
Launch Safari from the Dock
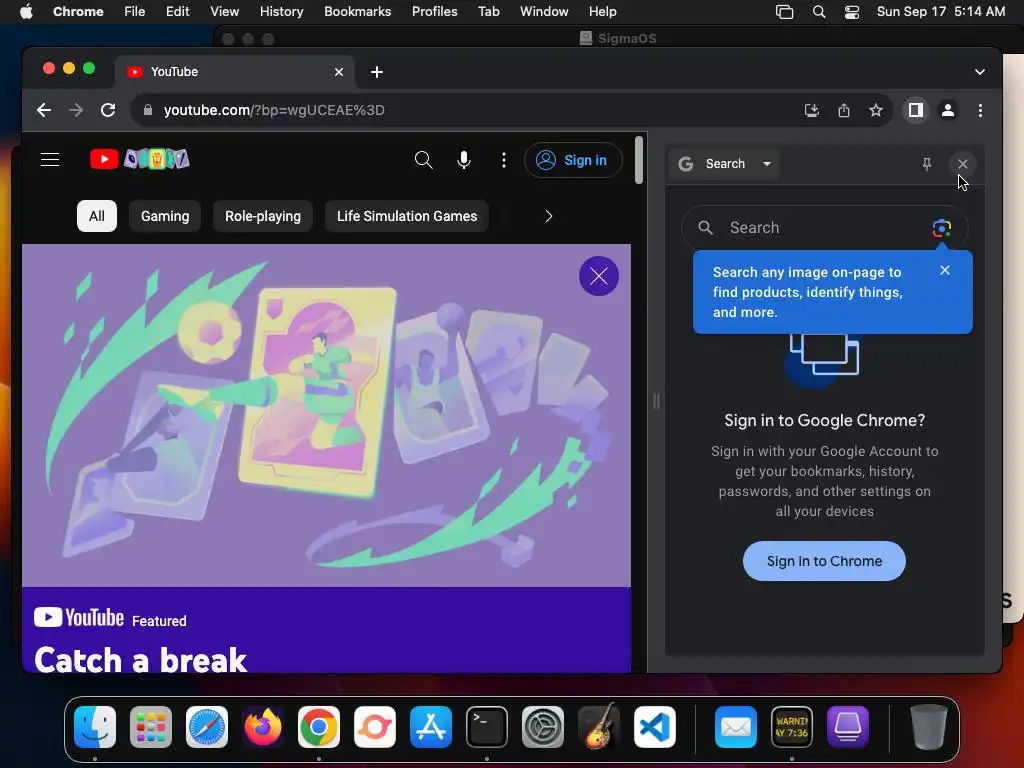coord(207,727)
